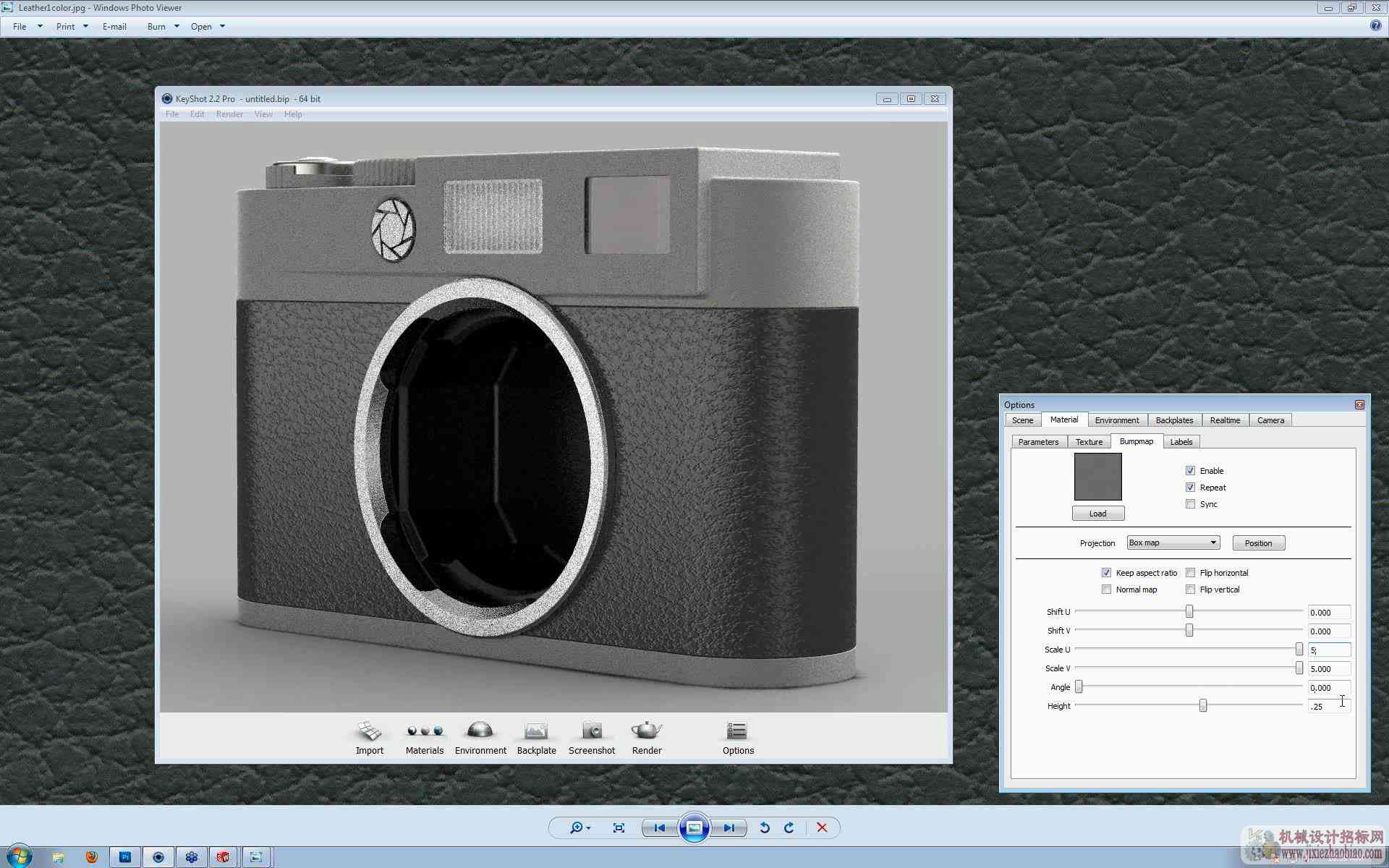
Task: Open the KeyShot Import tool
Action: coord(370,731)
